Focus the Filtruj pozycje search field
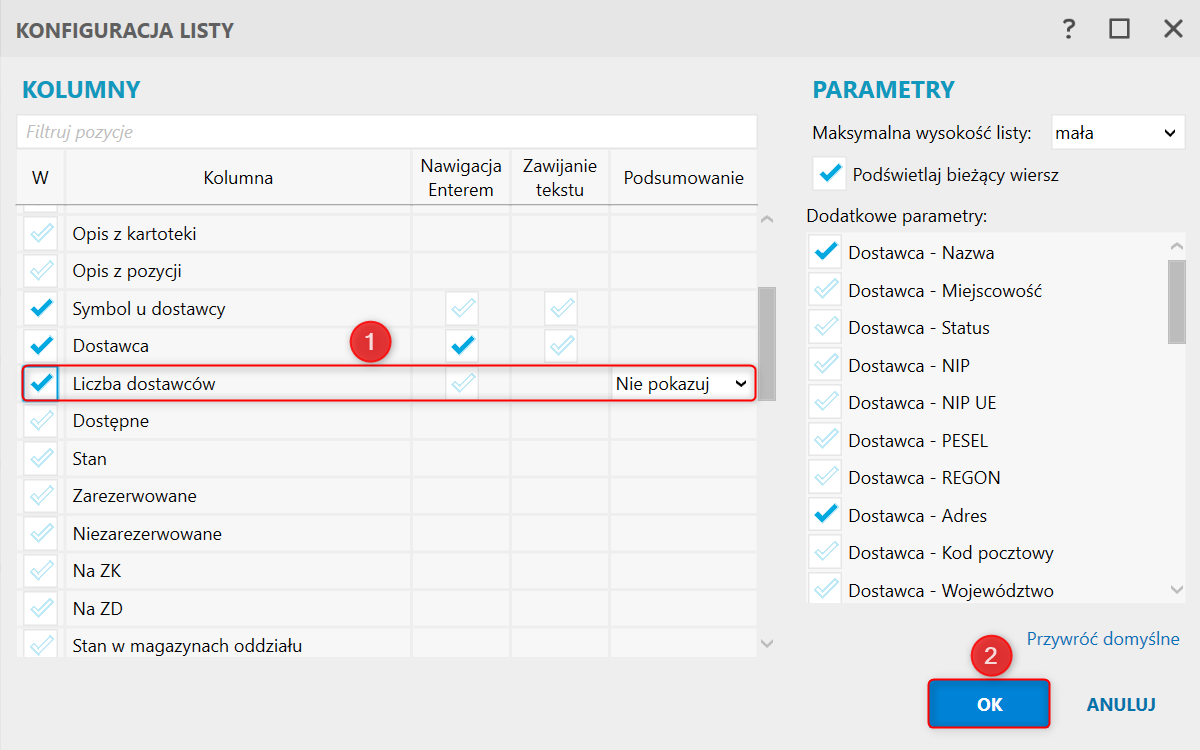The image size is (1200, 750). 387,132
